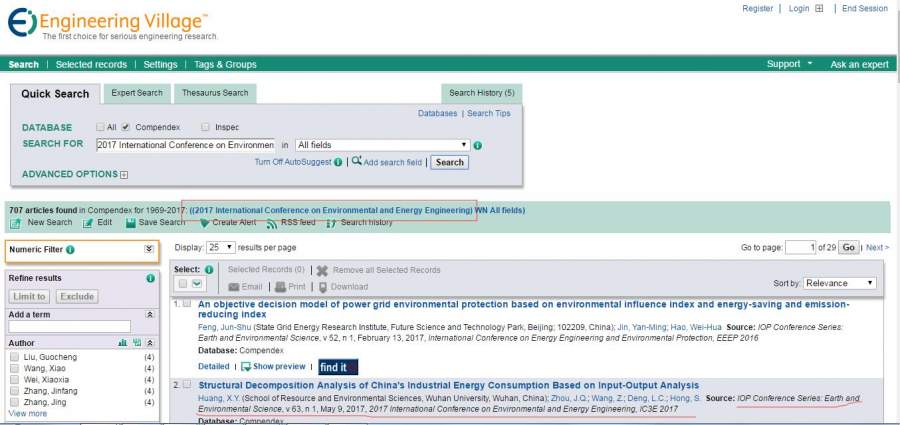
Task: Click the Limit to button
Action: click(x=29, y=296)
